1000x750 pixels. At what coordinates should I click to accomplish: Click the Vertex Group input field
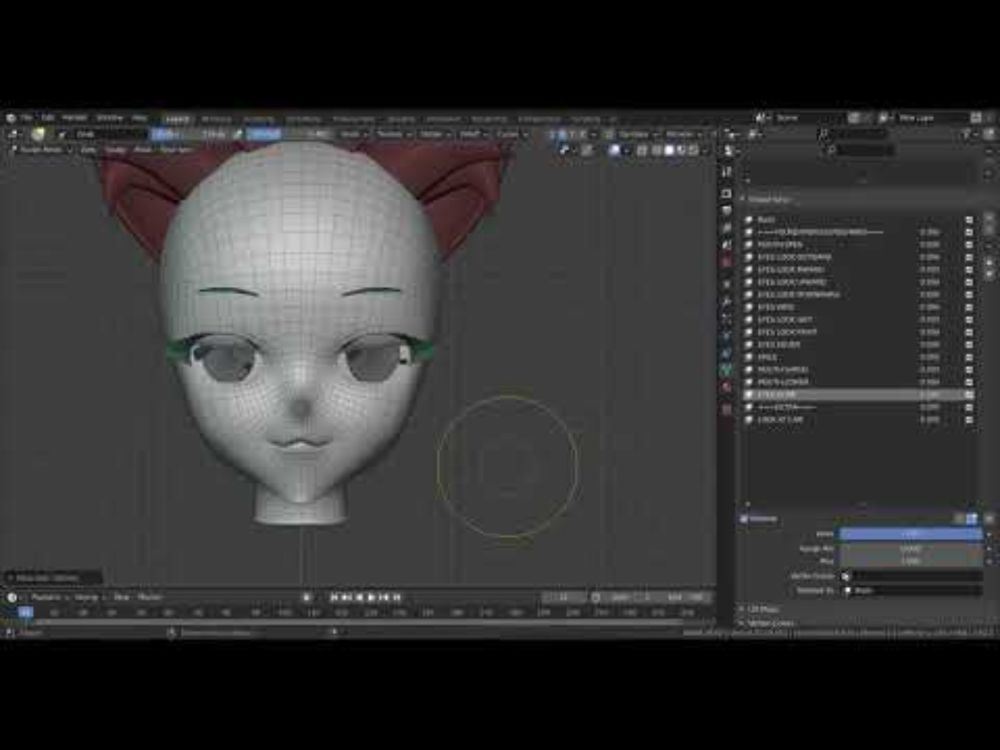911,576
